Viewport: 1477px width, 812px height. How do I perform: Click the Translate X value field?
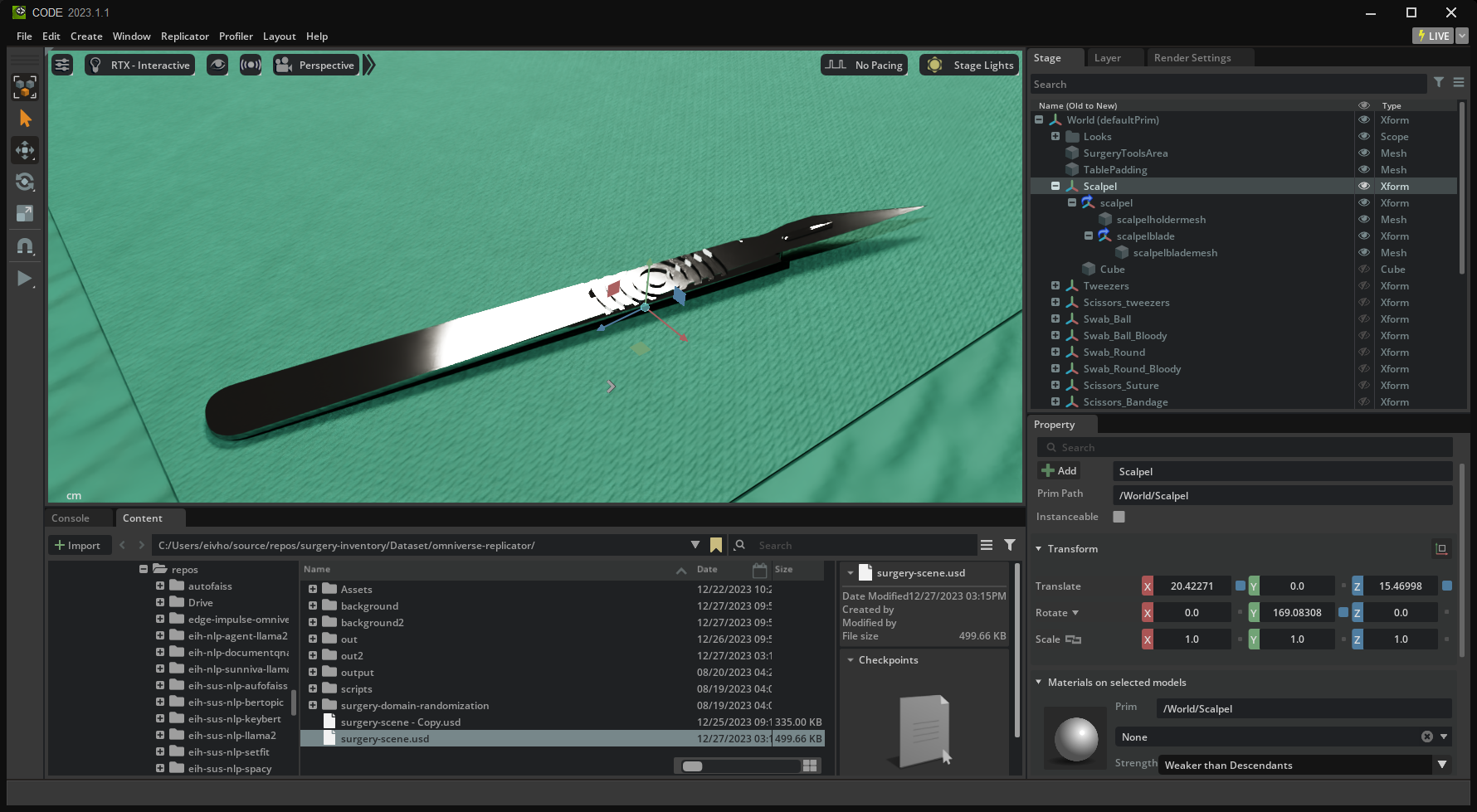pyautogui.click(x=1192, y=586)
